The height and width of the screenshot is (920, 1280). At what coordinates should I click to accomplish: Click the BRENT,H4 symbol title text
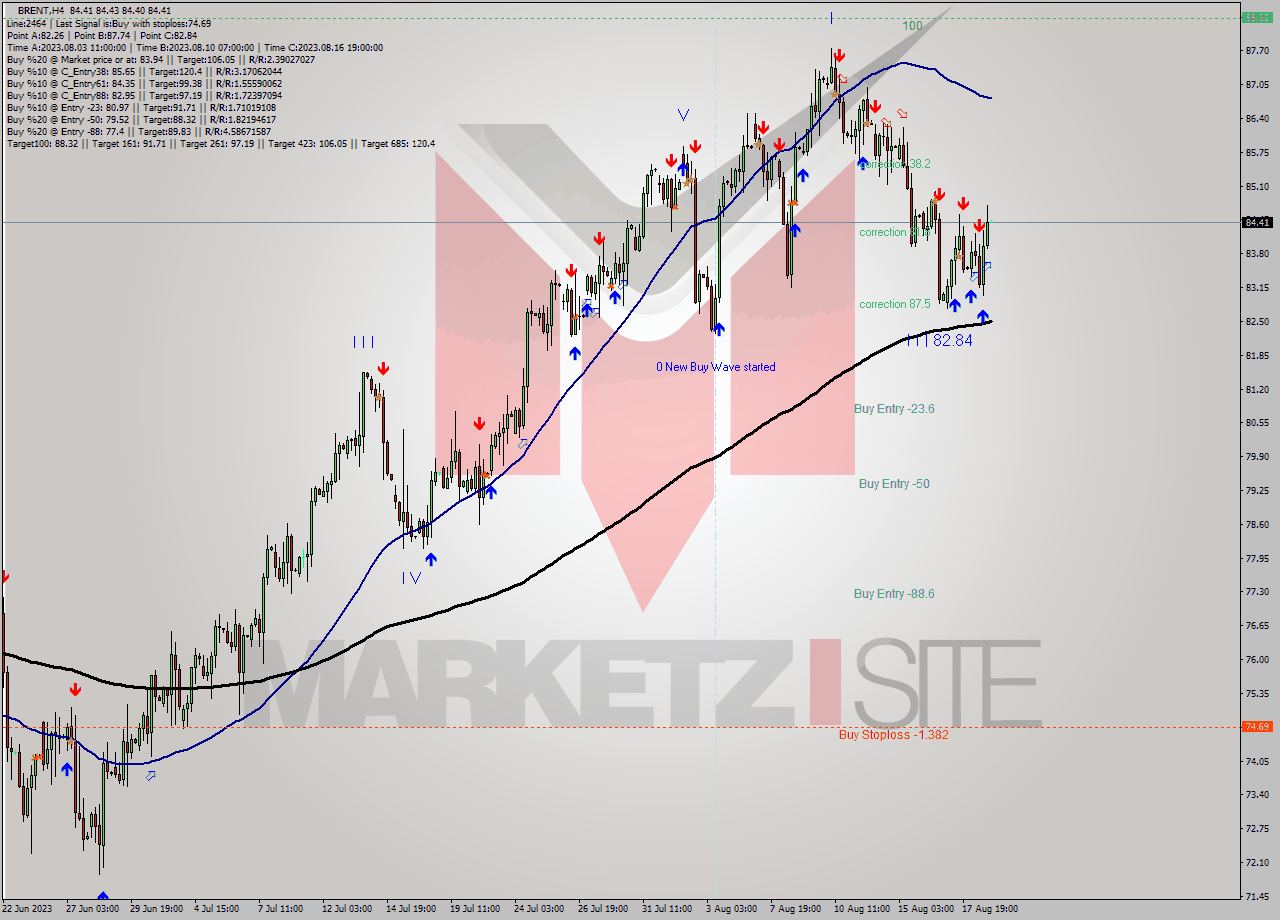pos(41,10)
